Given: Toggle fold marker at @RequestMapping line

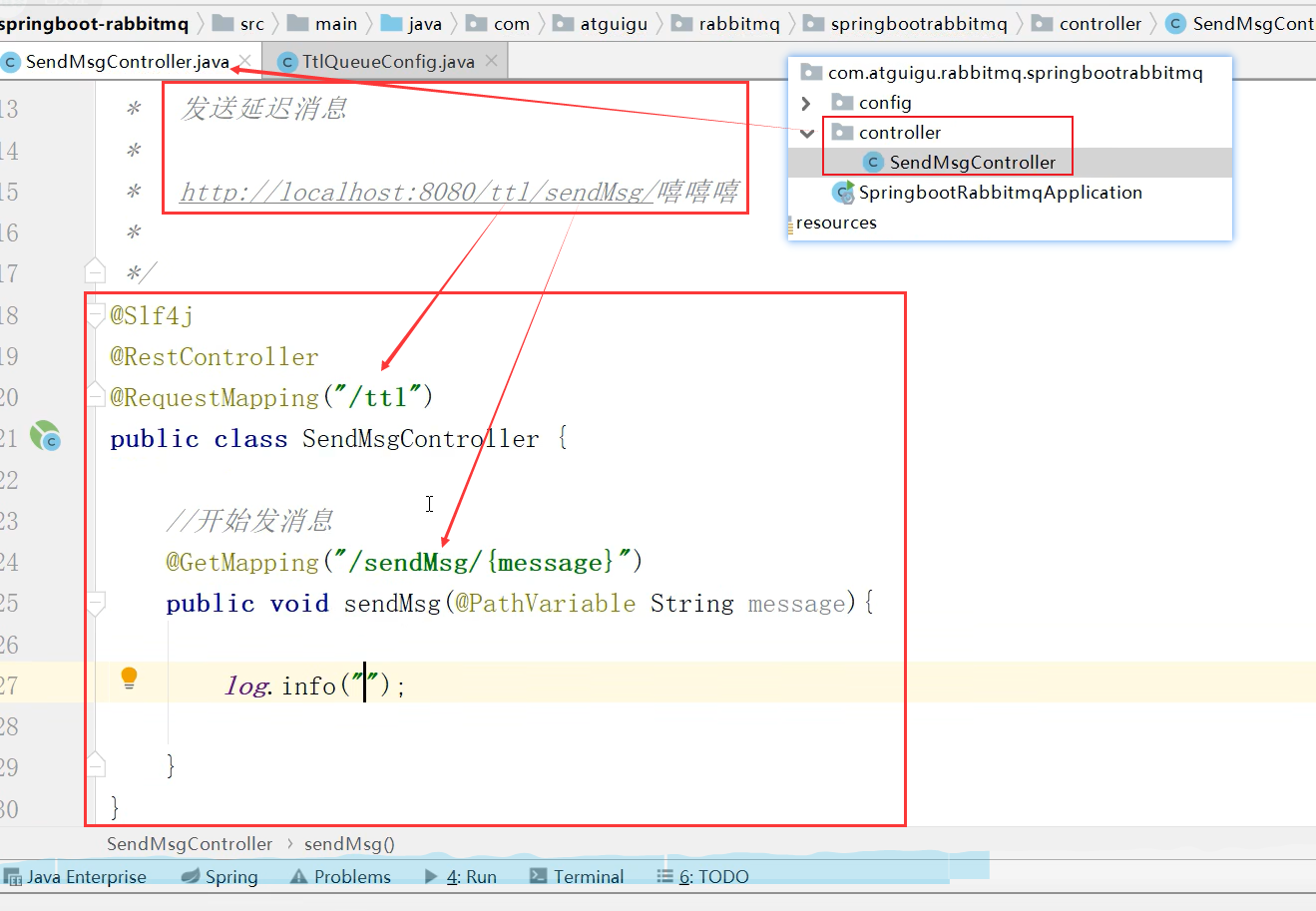Looking at the screenshot, I should (x=96, y=395).
